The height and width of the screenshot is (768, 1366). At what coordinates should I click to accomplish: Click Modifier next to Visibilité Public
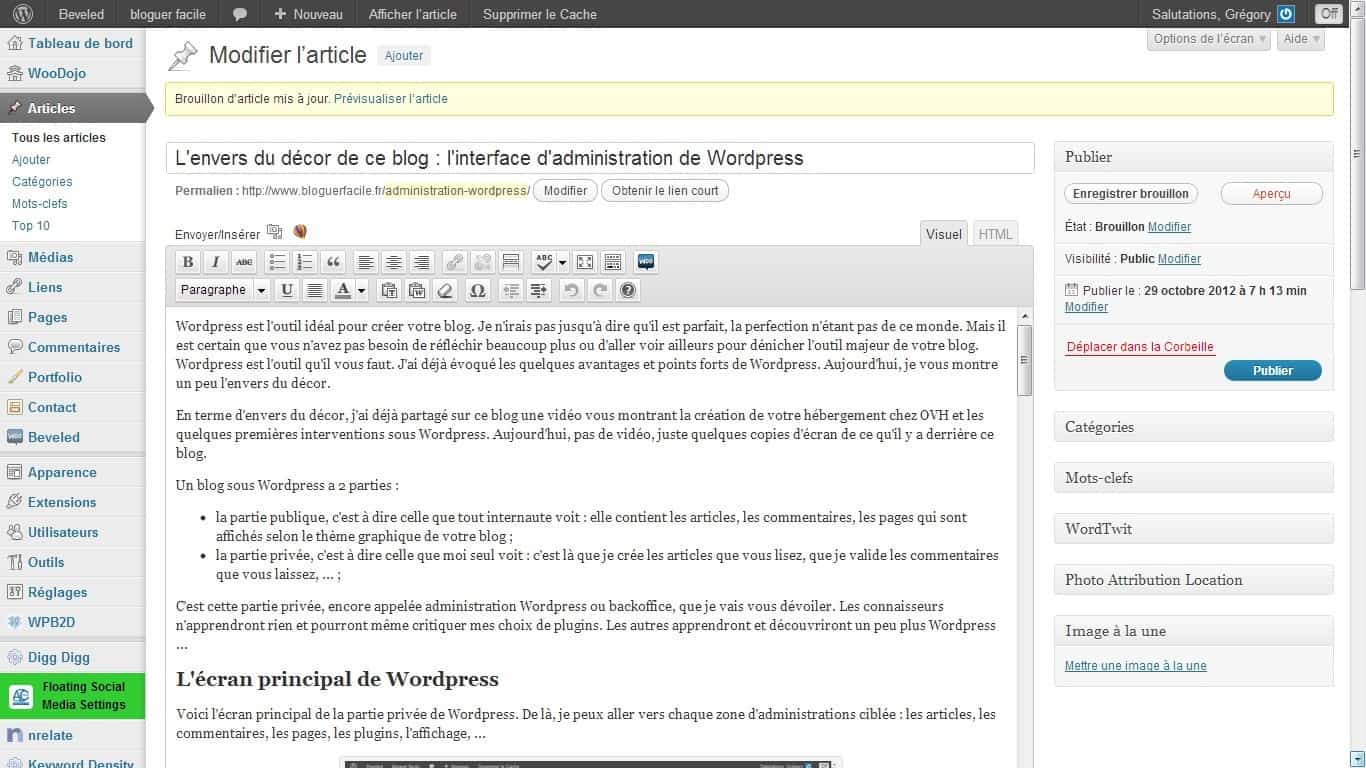coord(1179,258)
